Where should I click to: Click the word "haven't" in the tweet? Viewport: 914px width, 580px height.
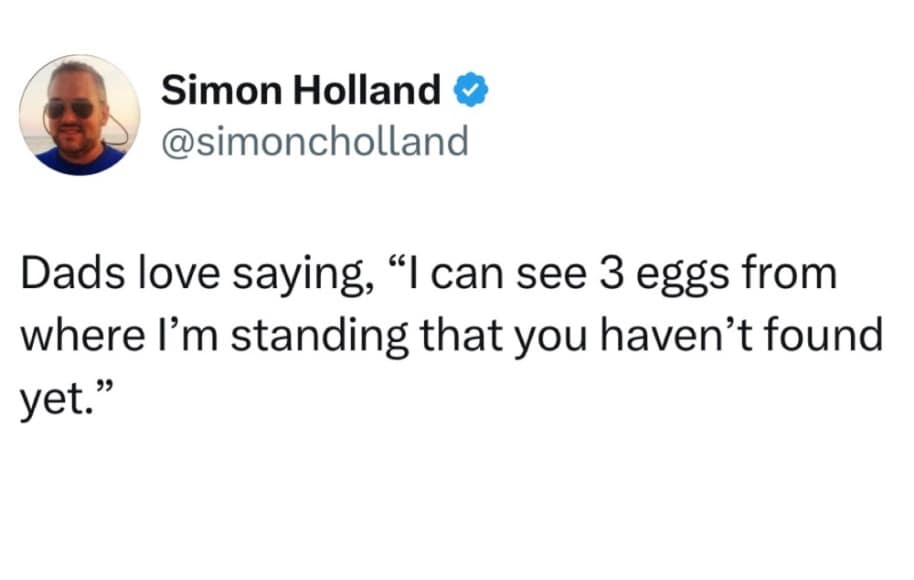tap(668, 336)
